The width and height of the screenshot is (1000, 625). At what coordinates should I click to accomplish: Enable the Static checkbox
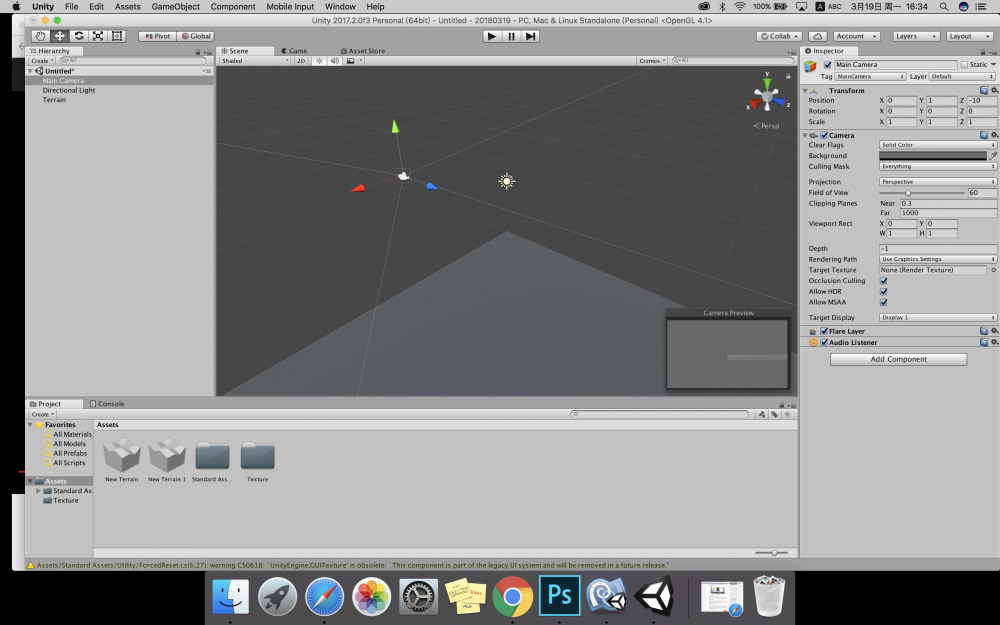point(964,65)
